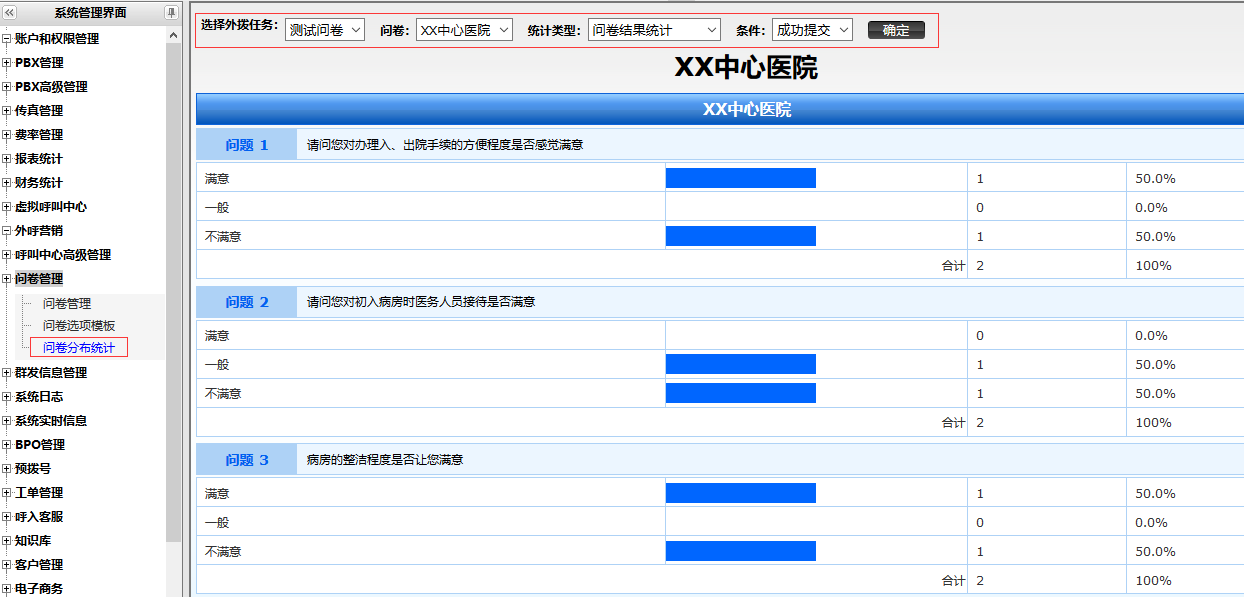Collapse the 问卷管理 parent node
Image resolution: width=1244 pixels, height=597 pixels.
tap(6, 279)
